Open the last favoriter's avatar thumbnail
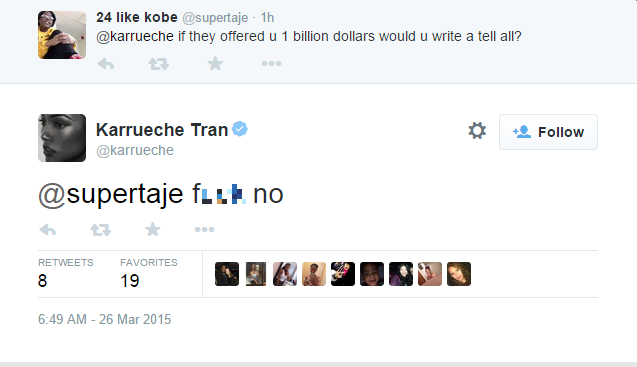This screenshot has width=637, height=367. coord(459,274)
